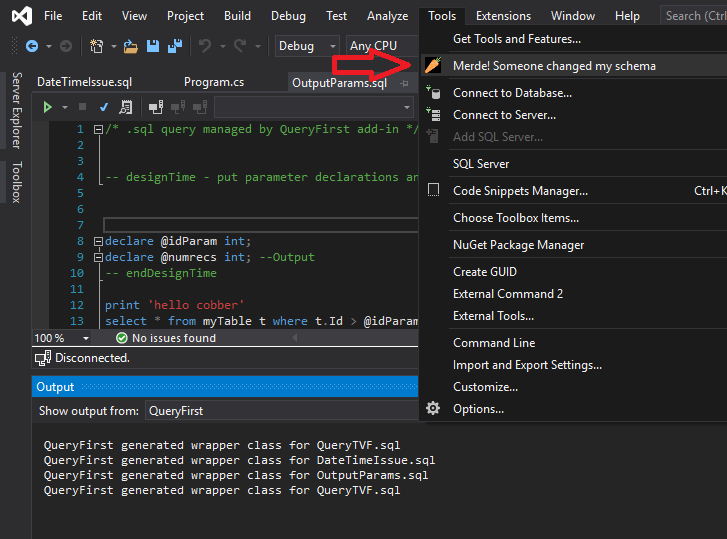
Task: Click the Options gear icon
Action: [433, 408]
